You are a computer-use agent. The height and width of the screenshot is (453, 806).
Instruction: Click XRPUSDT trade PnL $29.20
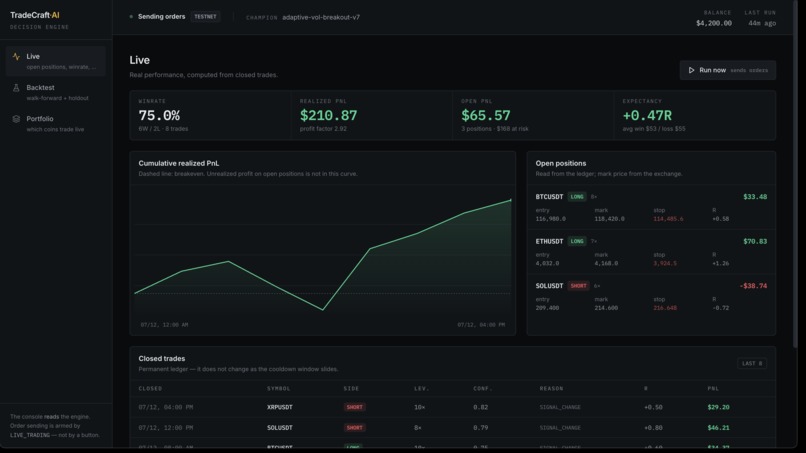click(718, 407)
